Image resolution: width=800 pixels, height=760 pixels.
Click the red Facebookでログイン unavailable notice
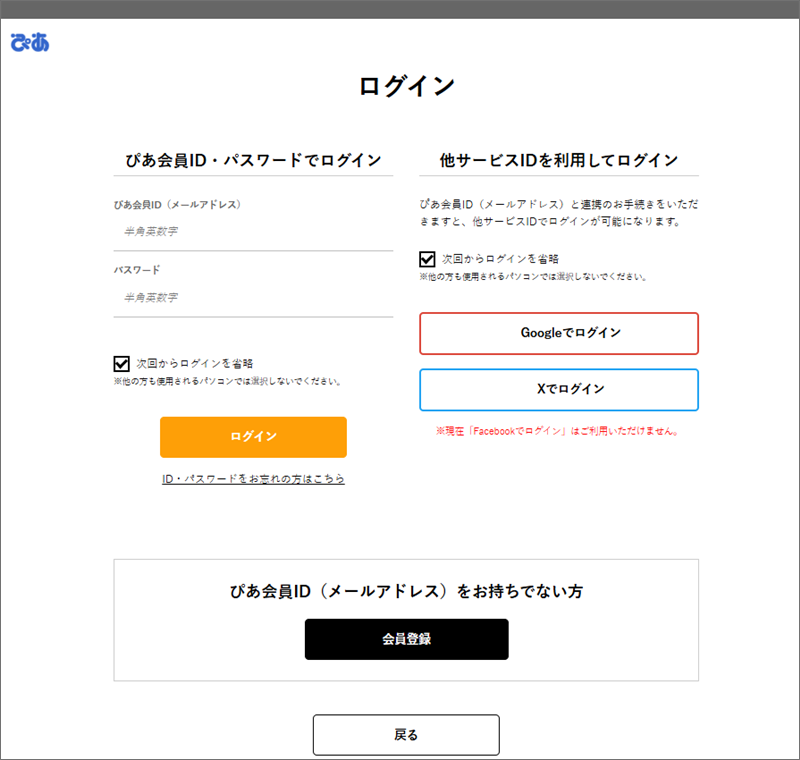(x=558, y=432)
